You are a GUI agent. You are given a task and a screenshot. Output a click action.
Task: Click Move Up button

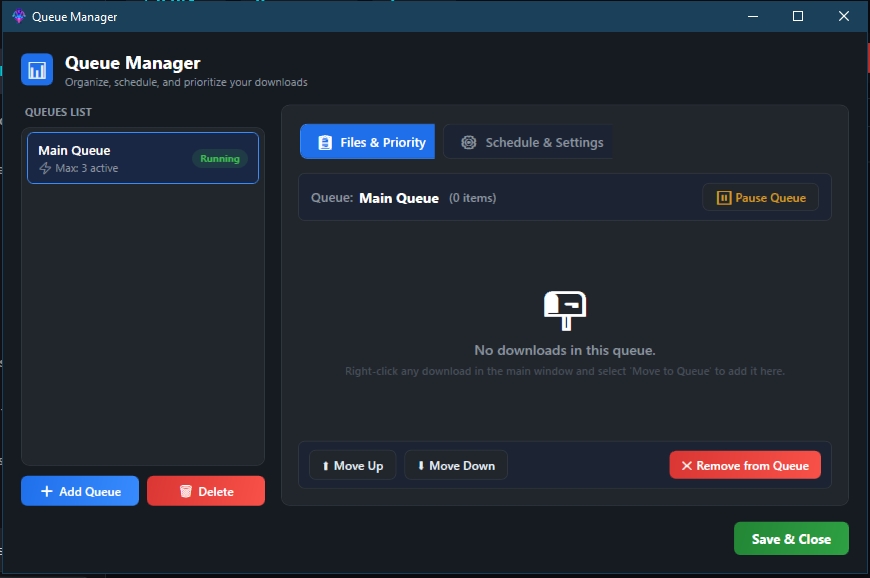tap(352, 465)
